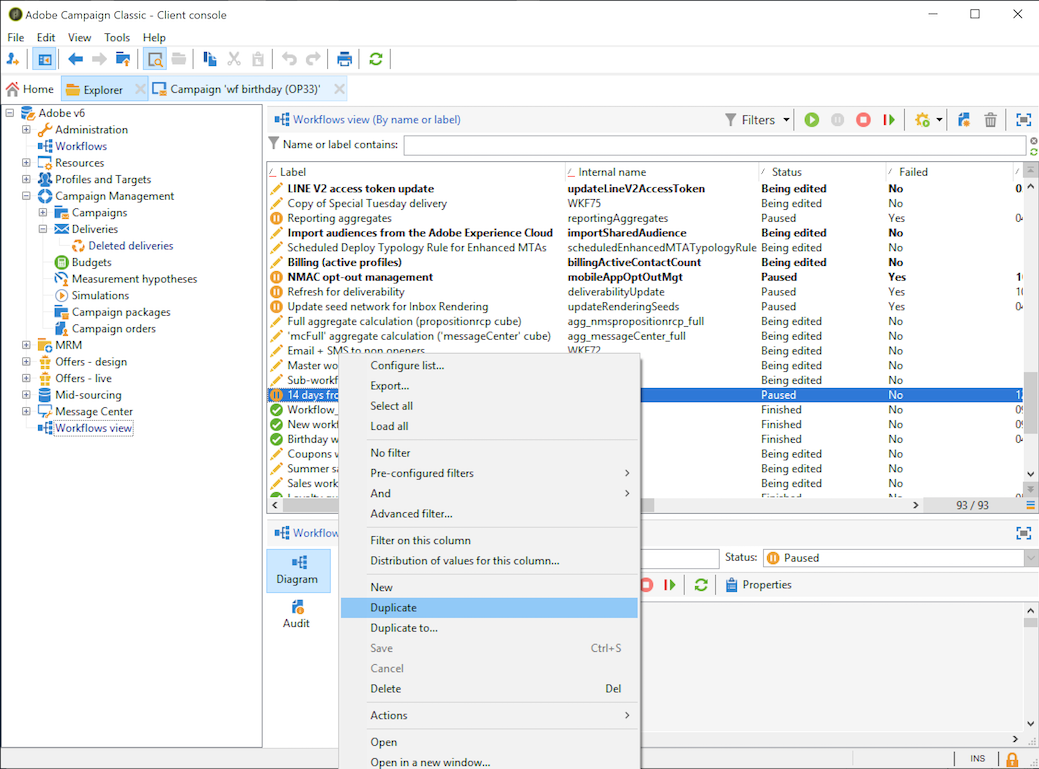Click the Properties button

758,585
